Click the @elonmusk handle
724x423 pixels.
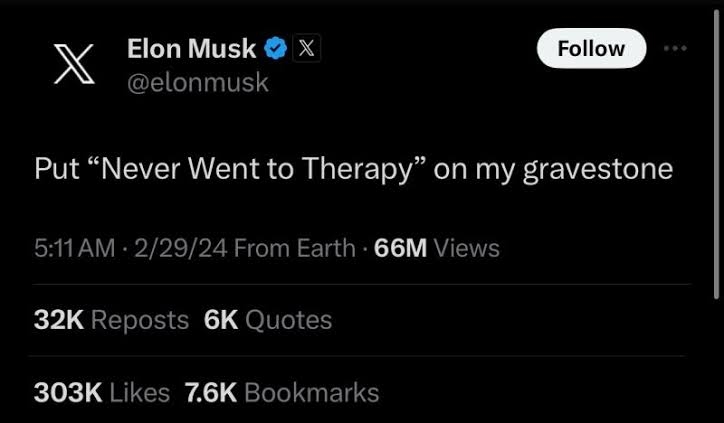click(198, 82)
